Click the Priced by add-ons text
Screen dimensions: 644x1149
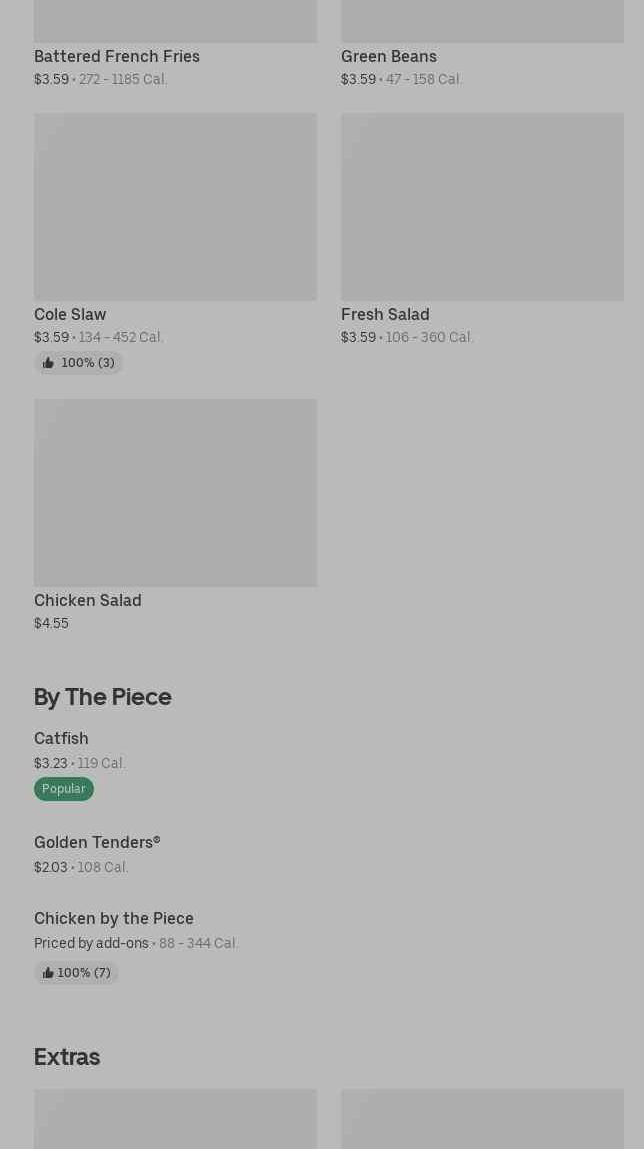point(91,943)
